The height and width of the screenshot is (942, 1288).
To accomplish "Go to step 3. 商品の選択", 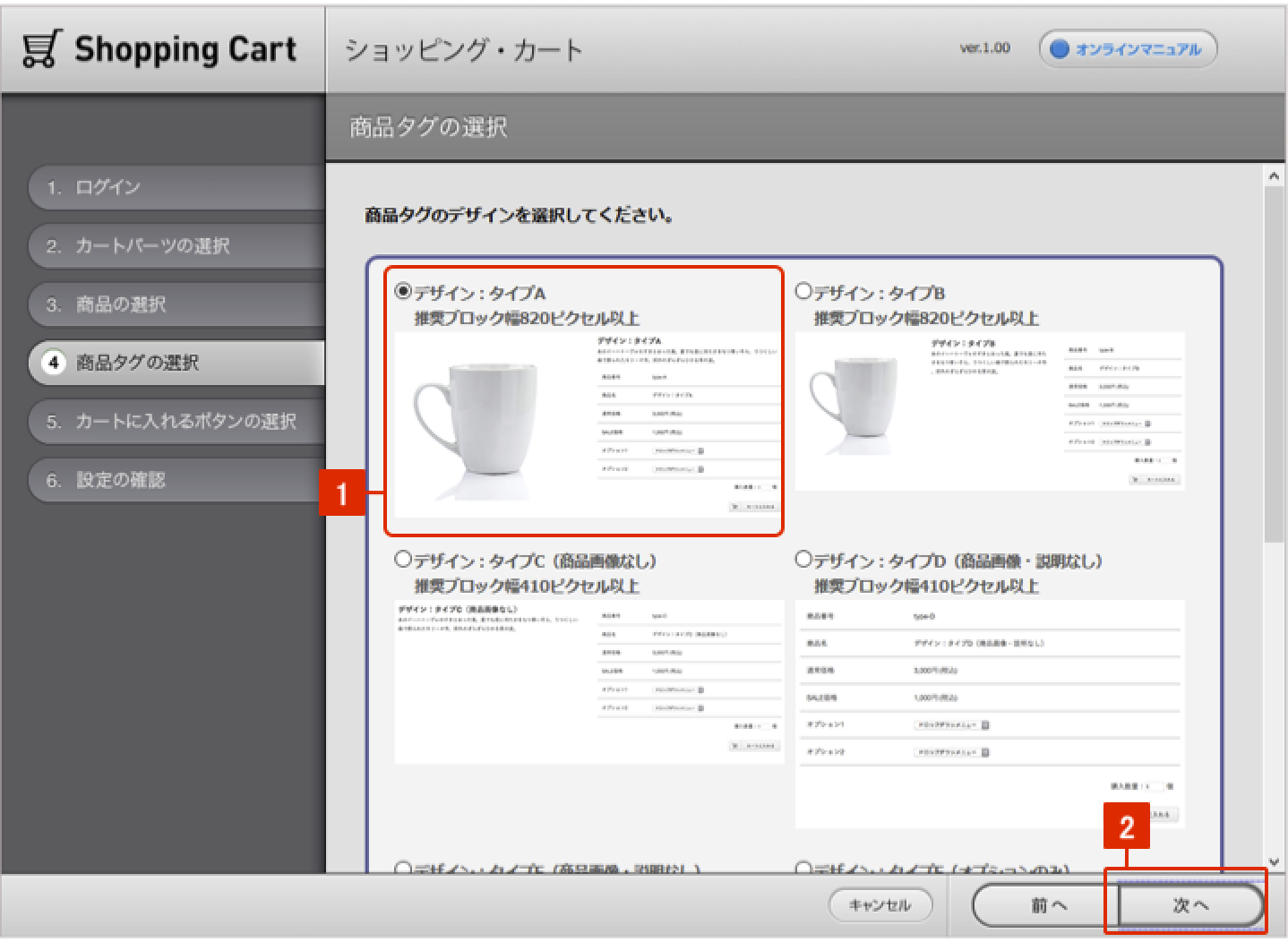I will [x=176, y=304].
